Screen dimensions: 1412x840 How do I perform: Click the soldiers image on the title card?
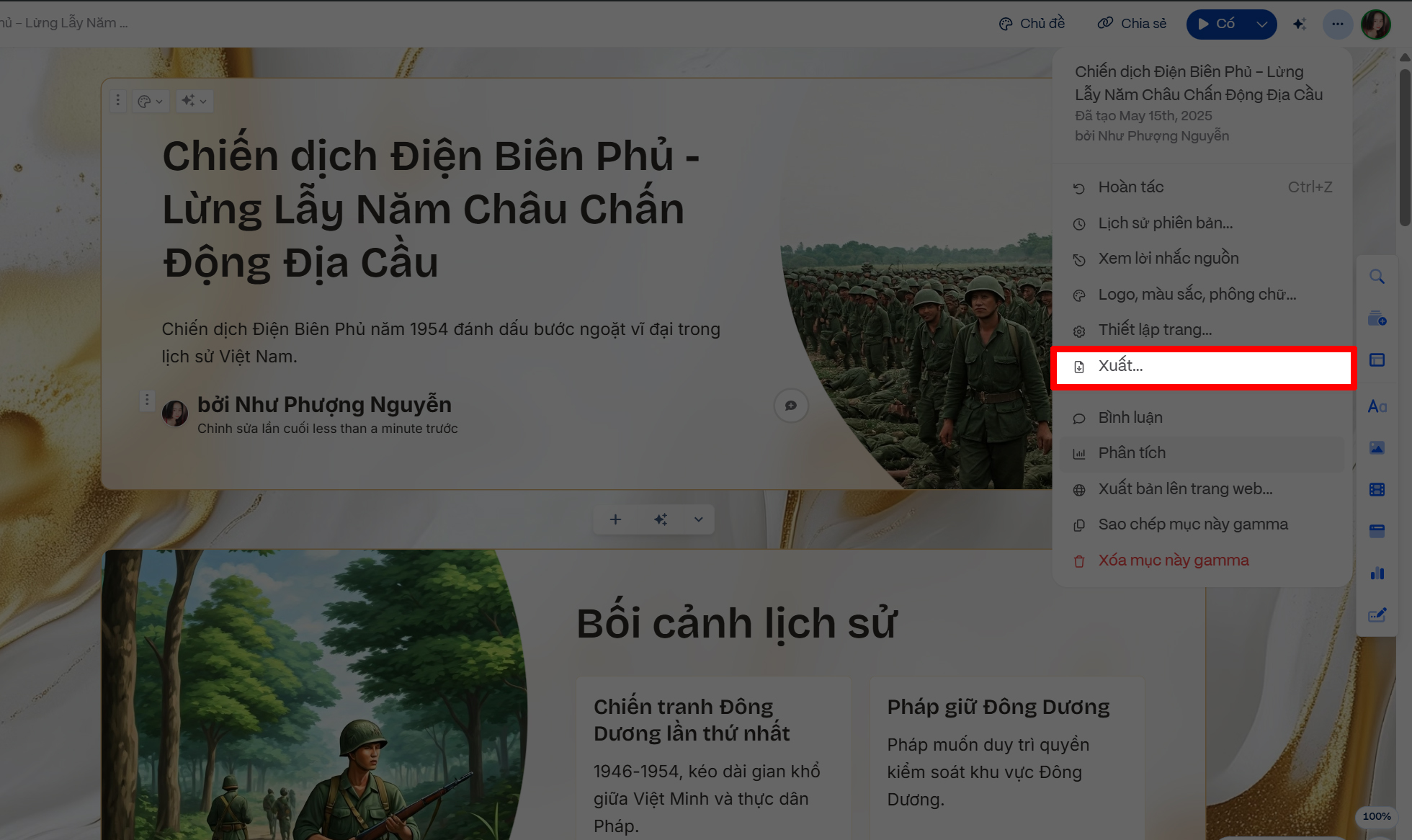pos(916,364)
